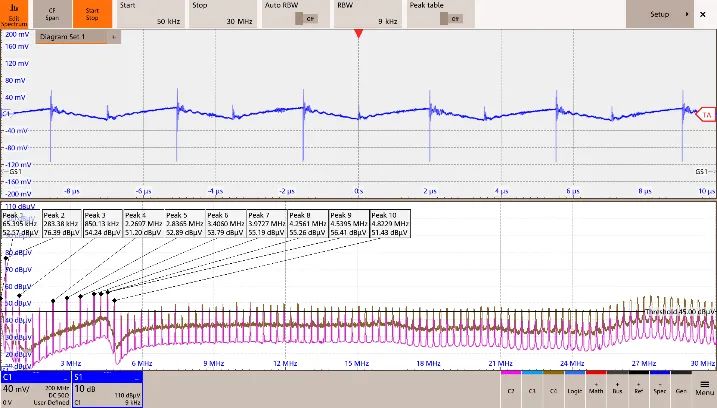Click the red trigger position marker
The width and height of the screenshot is (717, 408).
(x=358, y=34)
